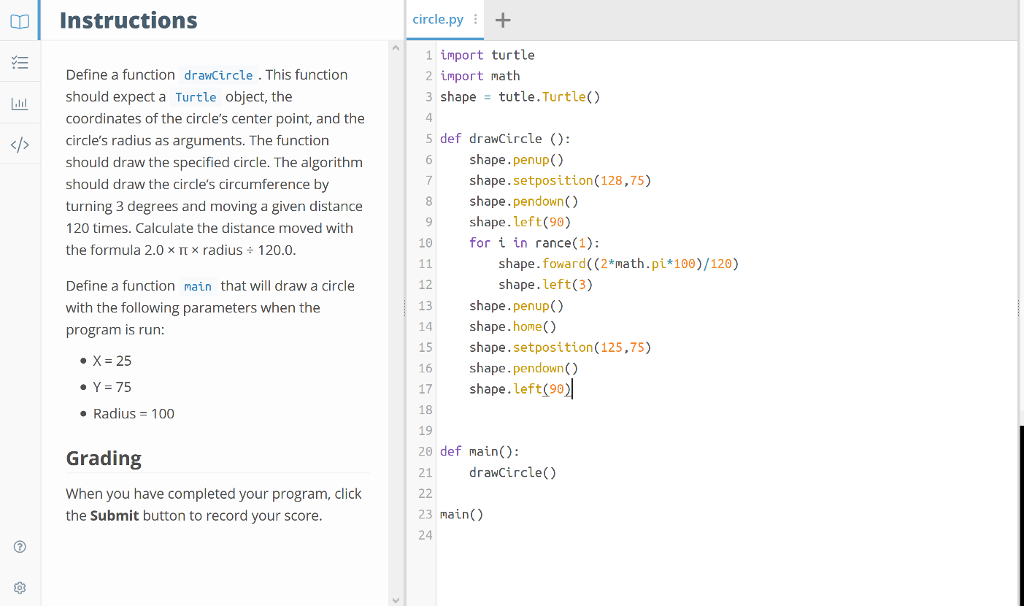This screenshot has width=1024, height=606.
Task: Open settings with the gear icon
Action: [19, 587]
